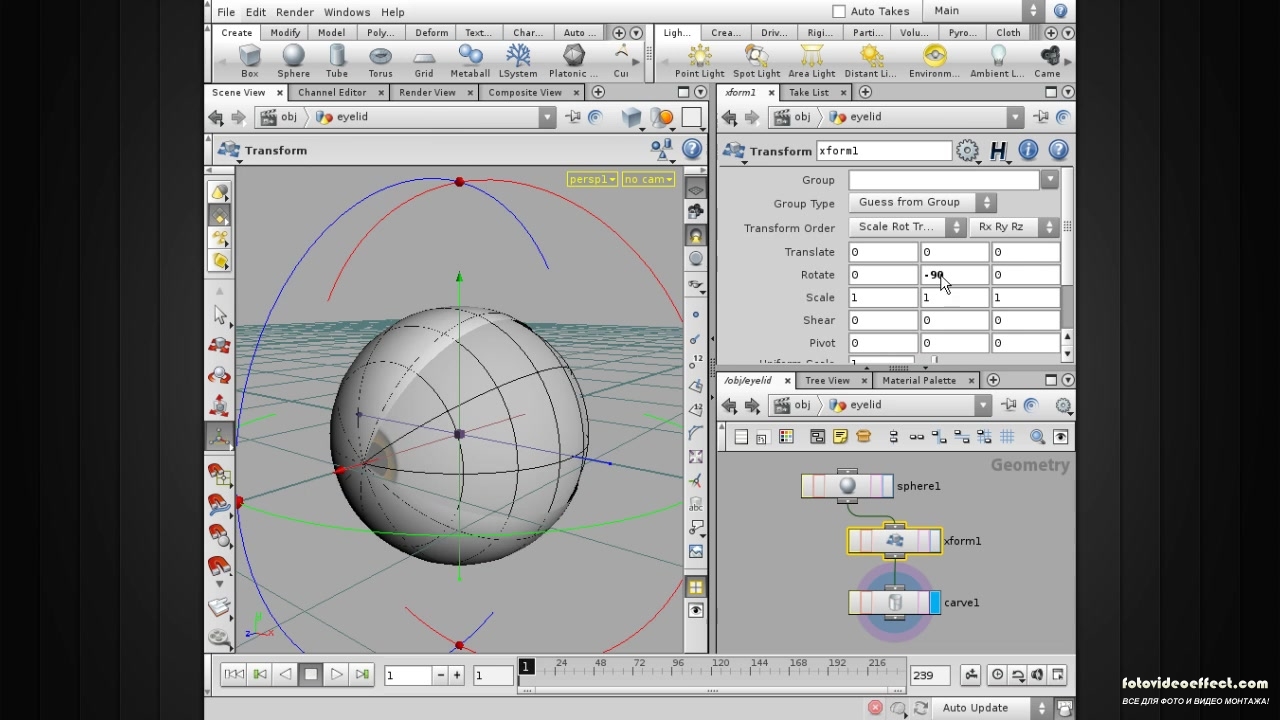Open the Group Type dropdown

[921, 203]
